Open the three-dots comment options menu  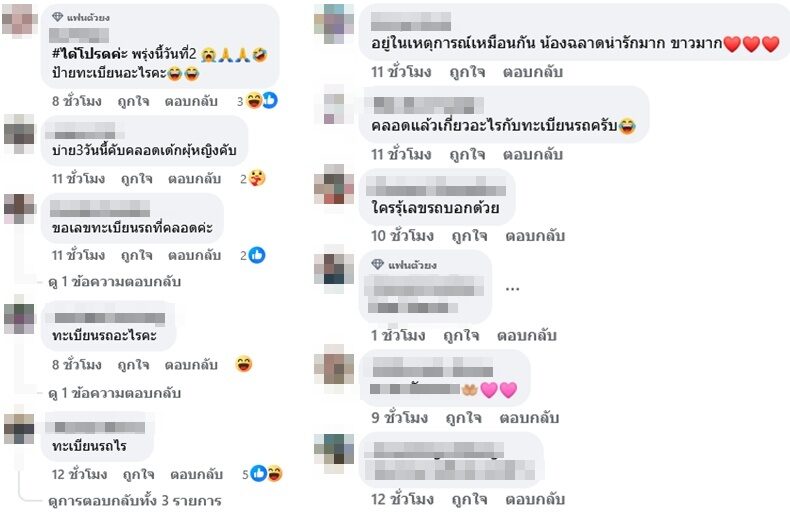(512, 289)
